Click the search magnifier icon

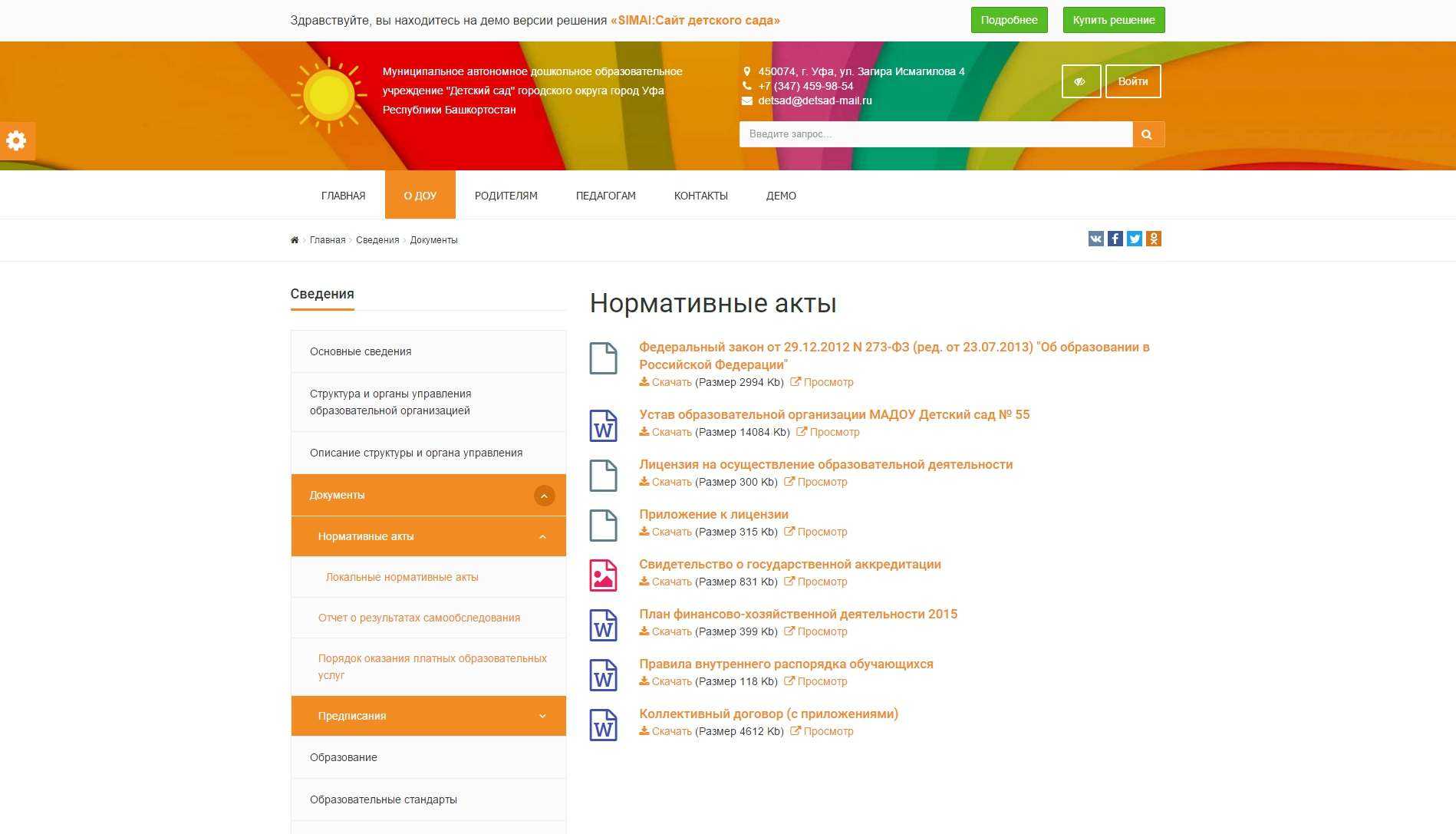click(x=1148, y=134)
